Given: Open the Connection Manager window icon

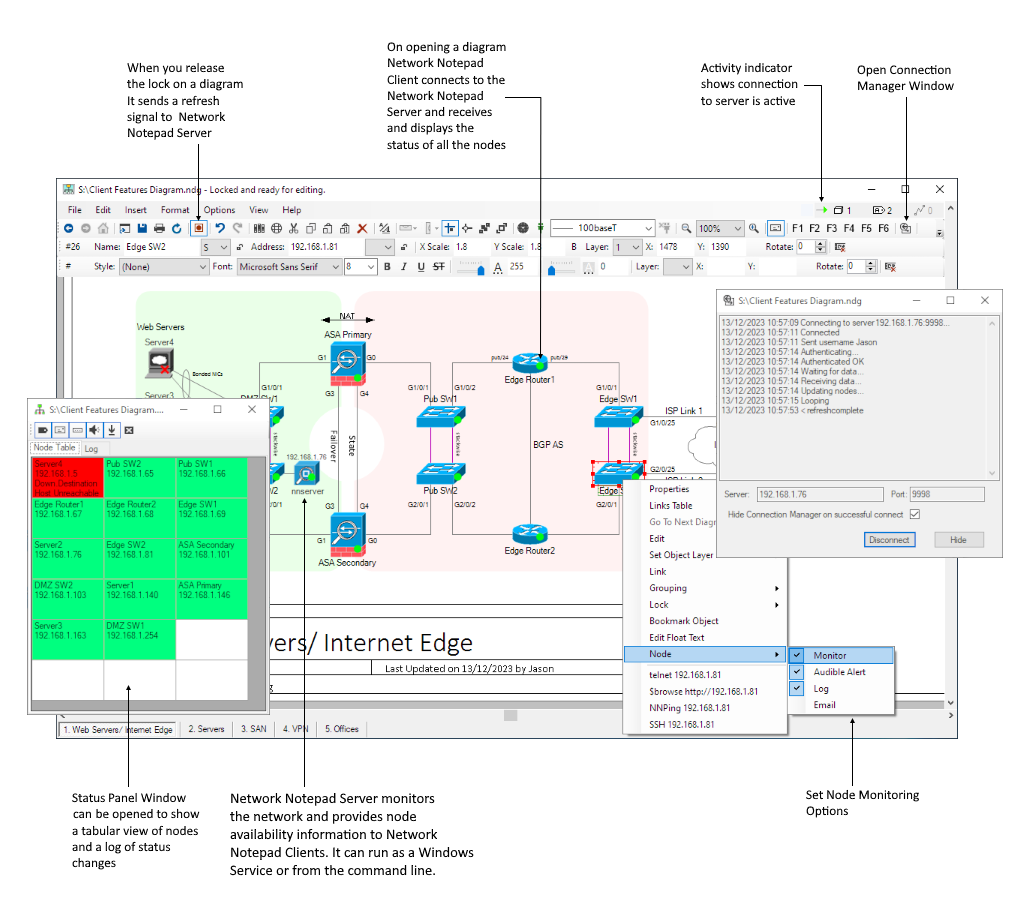Looking at the screenshot, I should tap(905, 228).
